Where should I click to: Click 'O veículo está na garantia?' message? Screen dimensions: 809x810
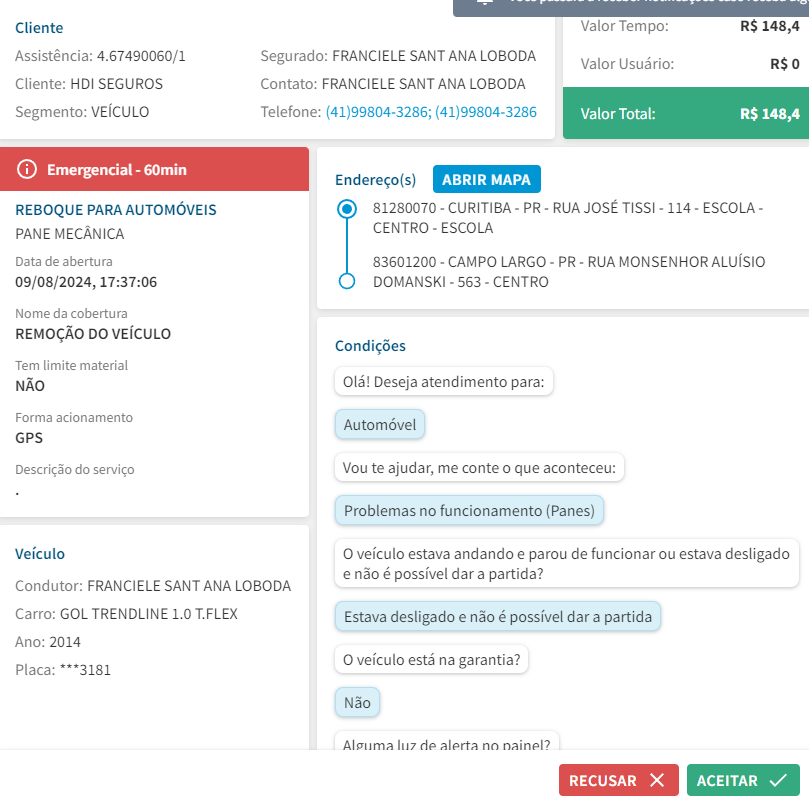pos(434,660)
